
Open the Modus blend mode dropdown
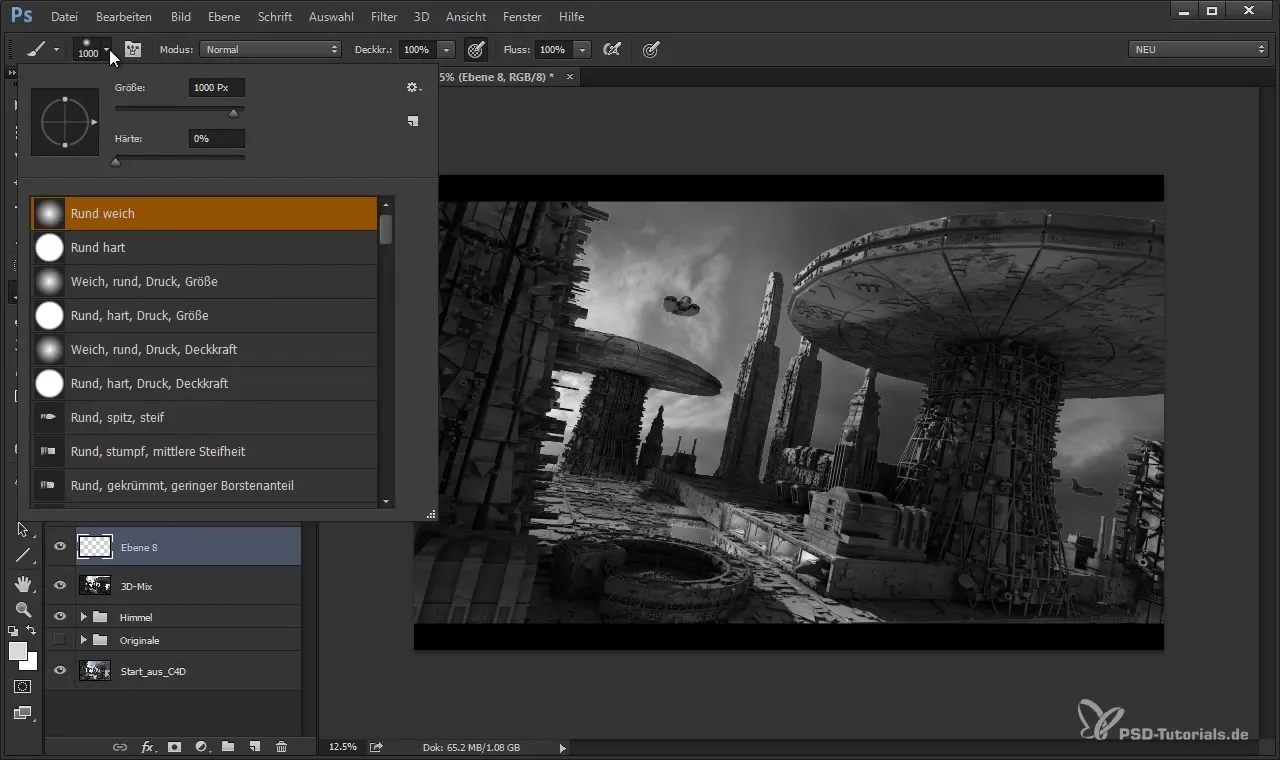pos(271,49)
